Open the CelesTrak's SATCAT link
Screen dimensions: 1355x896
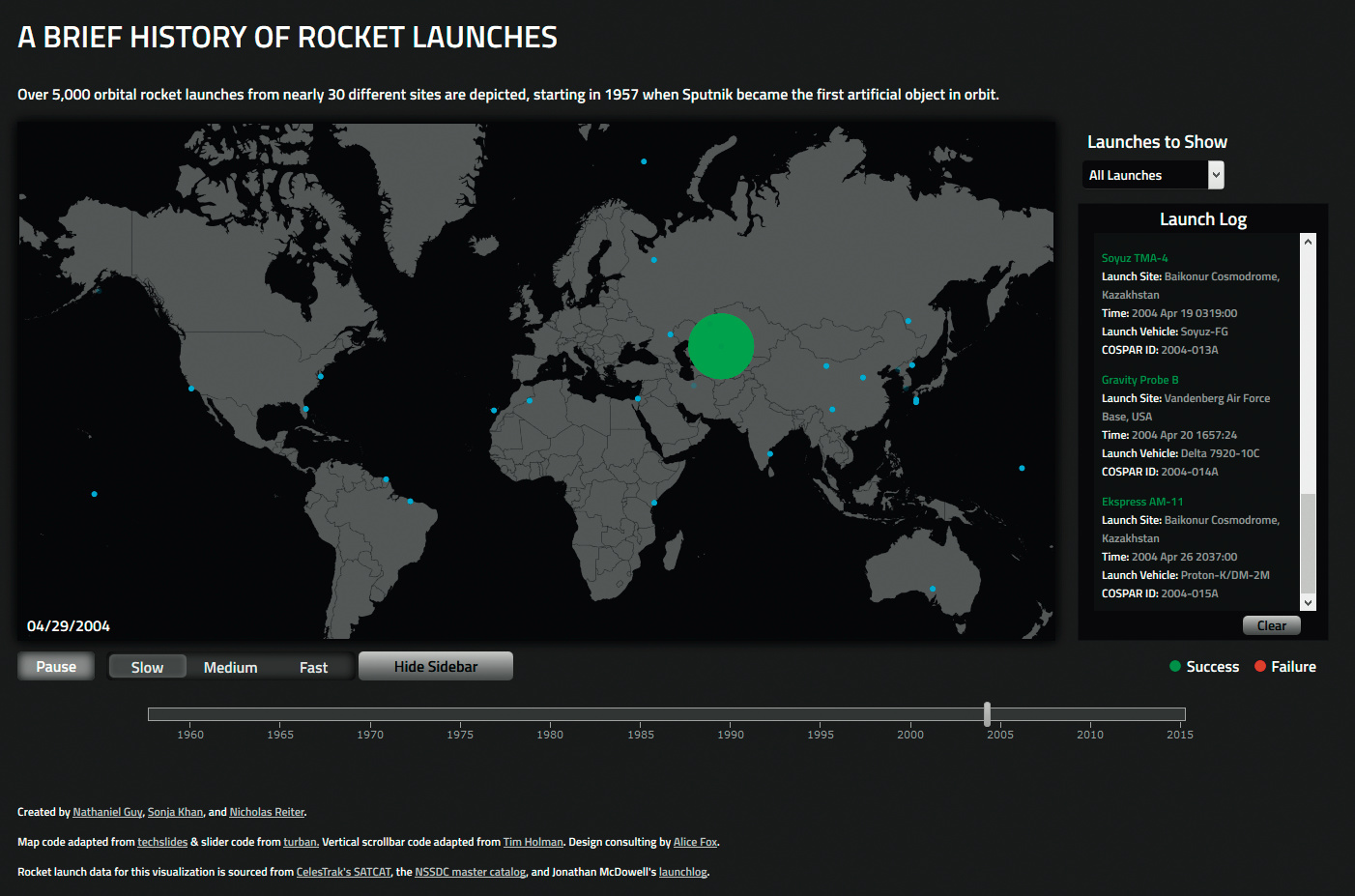pyautogui.click(x=343, y=872)
